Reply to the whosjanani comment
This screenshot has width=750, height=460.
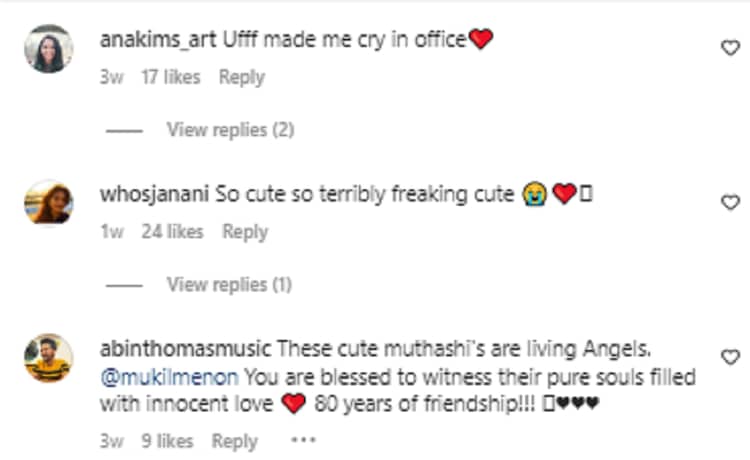pos(245,232)
